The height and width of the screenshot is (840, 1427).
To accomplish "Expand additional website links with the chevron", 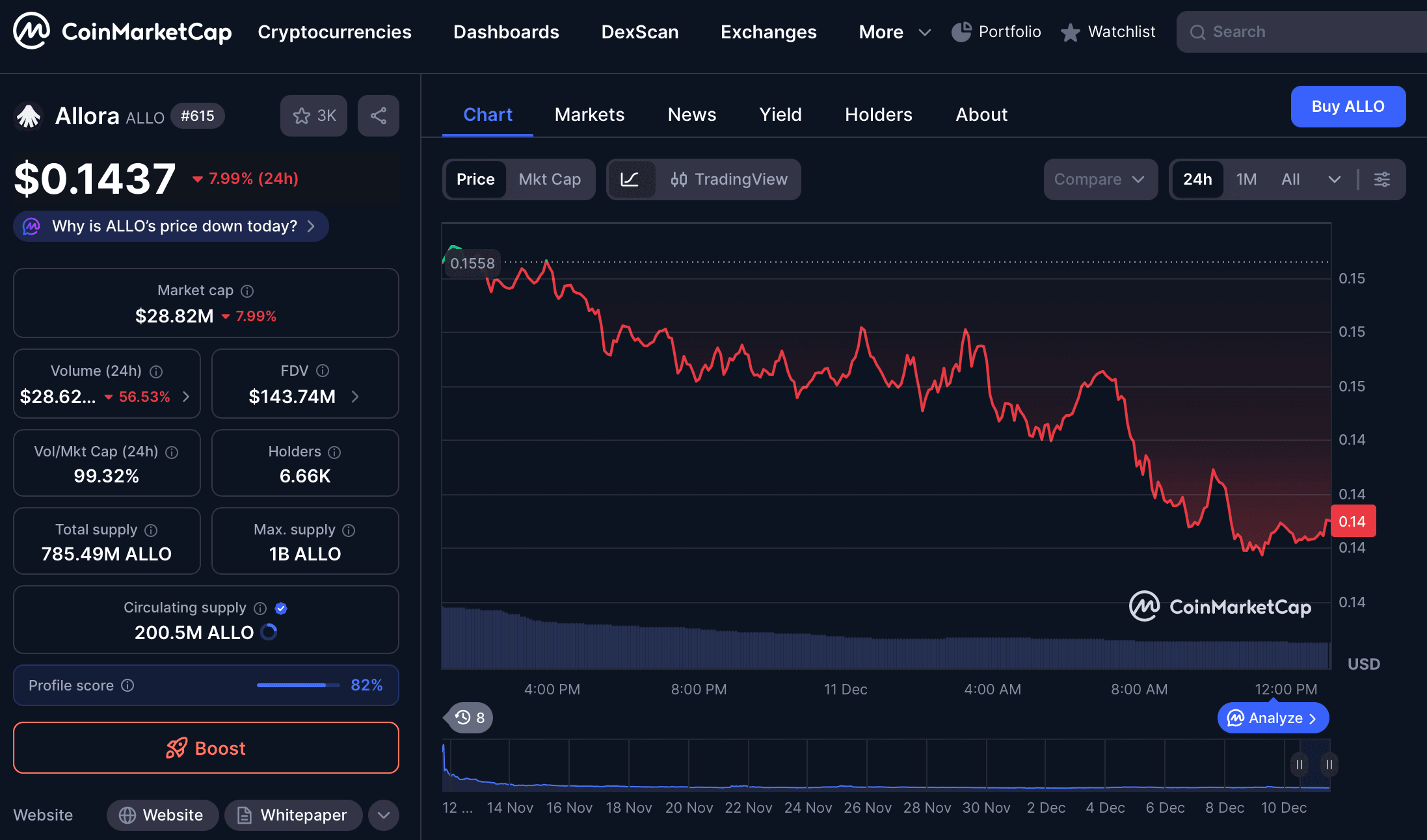I will tap(383, 815).
